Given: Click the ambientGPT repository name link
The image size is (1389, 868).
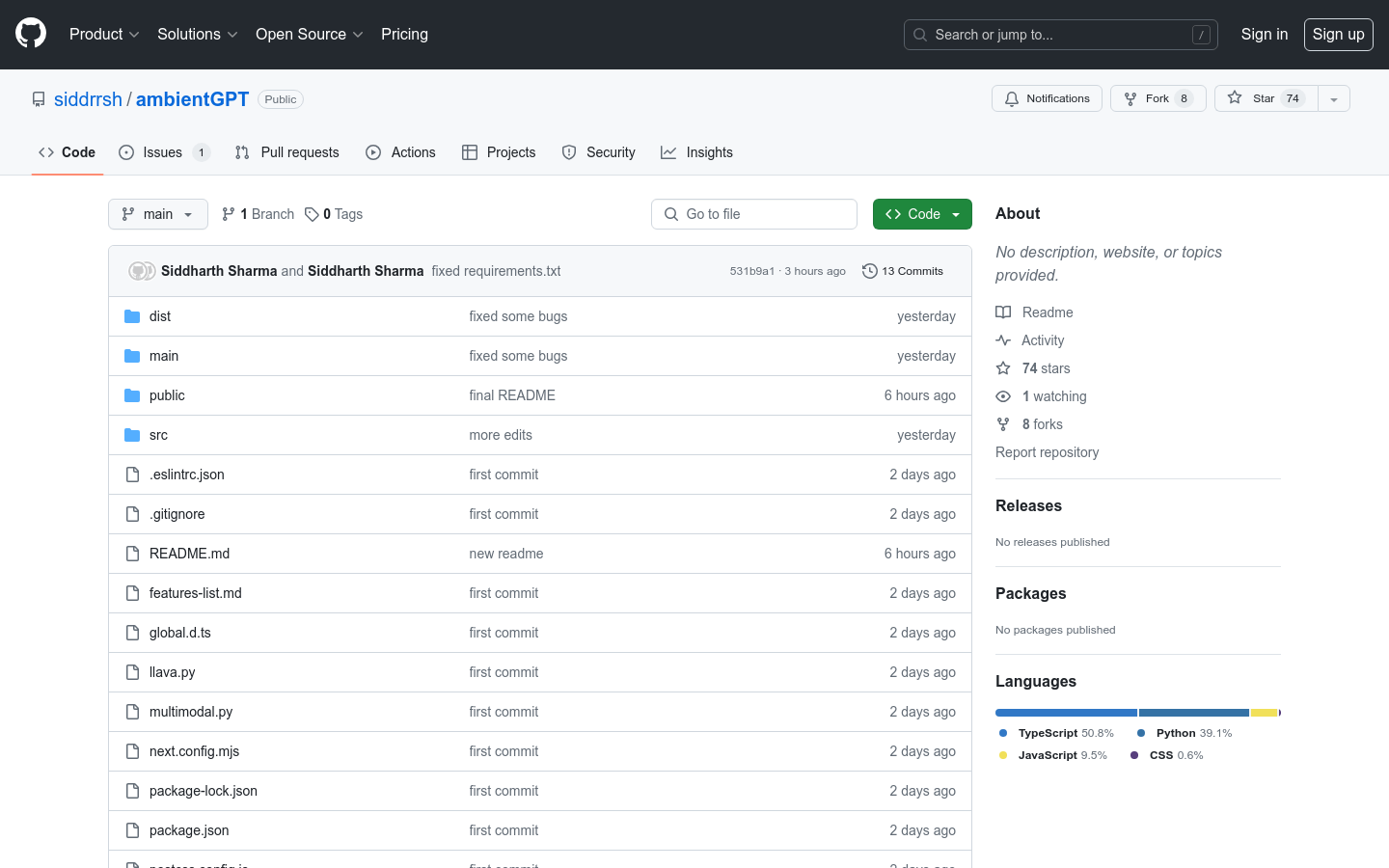Looking at the screenshot, I should (x=192, y=99).
